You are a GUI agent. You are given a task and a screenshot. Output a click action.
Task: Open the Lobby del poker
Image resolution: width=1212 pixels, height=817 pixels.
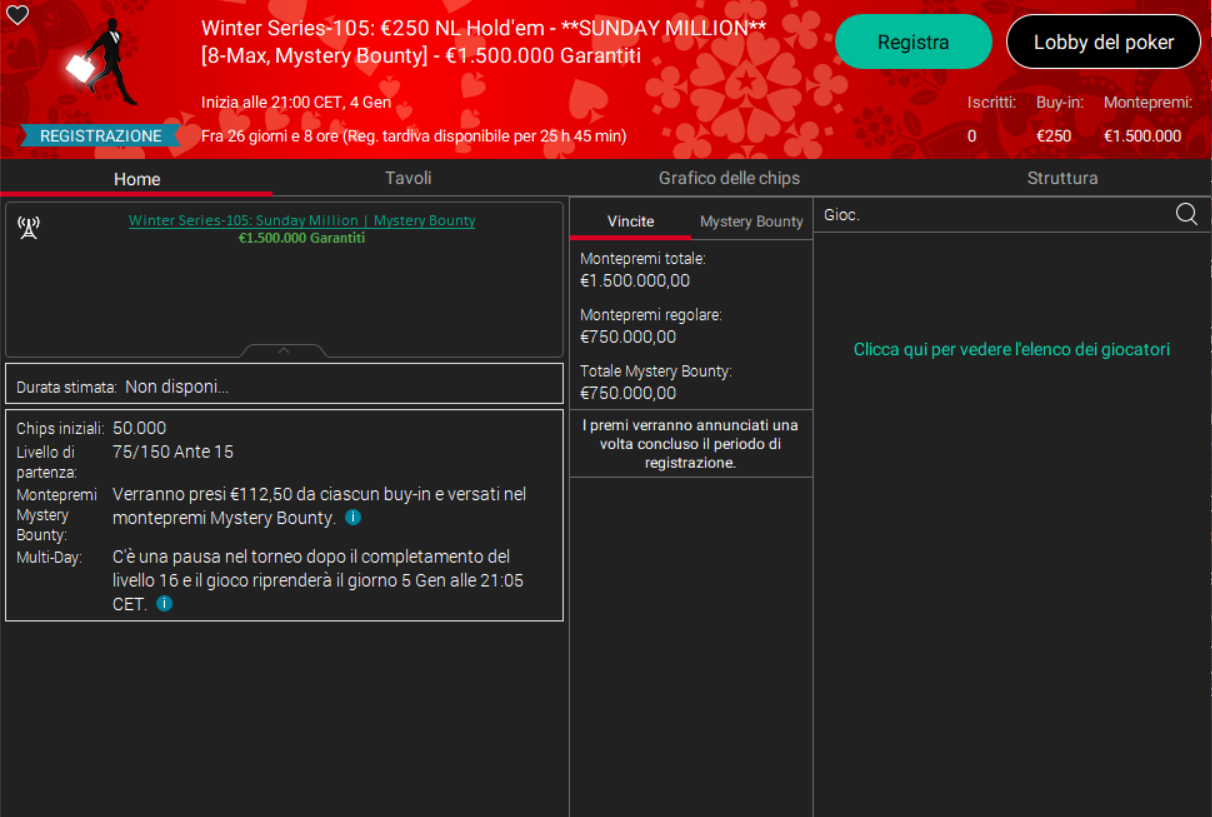coord(1103,42)
